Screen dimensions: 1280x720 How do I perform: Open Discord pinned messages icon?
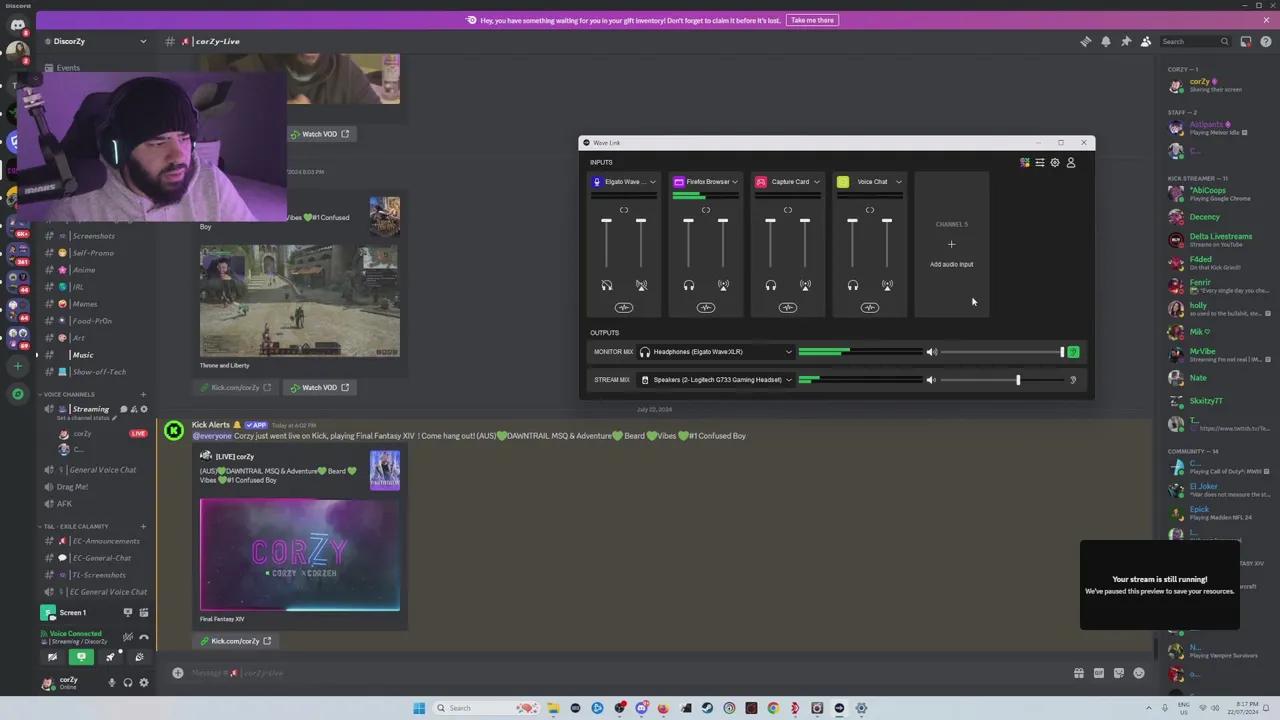pyautogui.click(x=1126, y=41)
